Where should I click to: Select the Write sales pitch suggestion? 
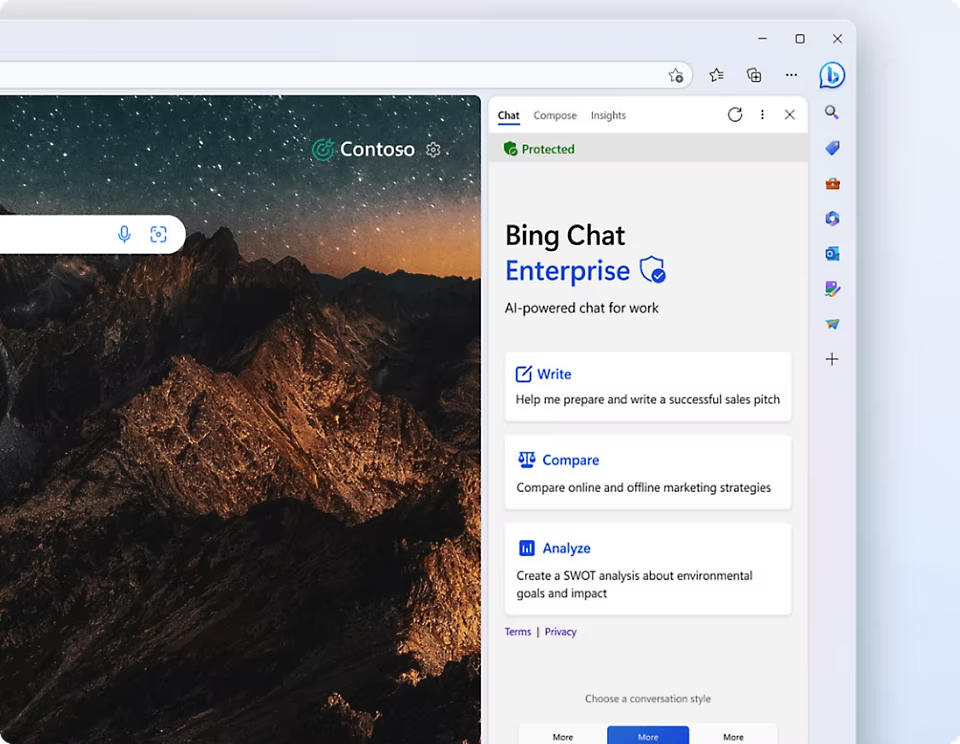click(648, 386)
